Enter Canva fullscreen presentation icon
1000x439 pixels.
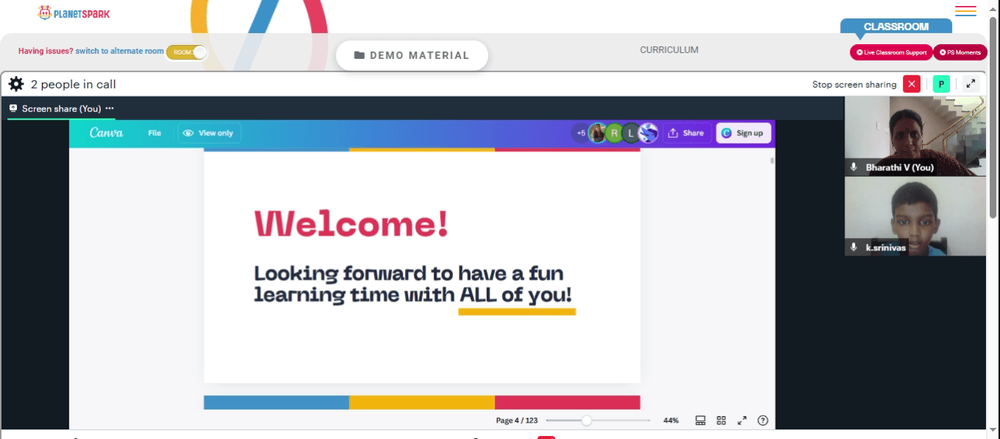(742, 420)
